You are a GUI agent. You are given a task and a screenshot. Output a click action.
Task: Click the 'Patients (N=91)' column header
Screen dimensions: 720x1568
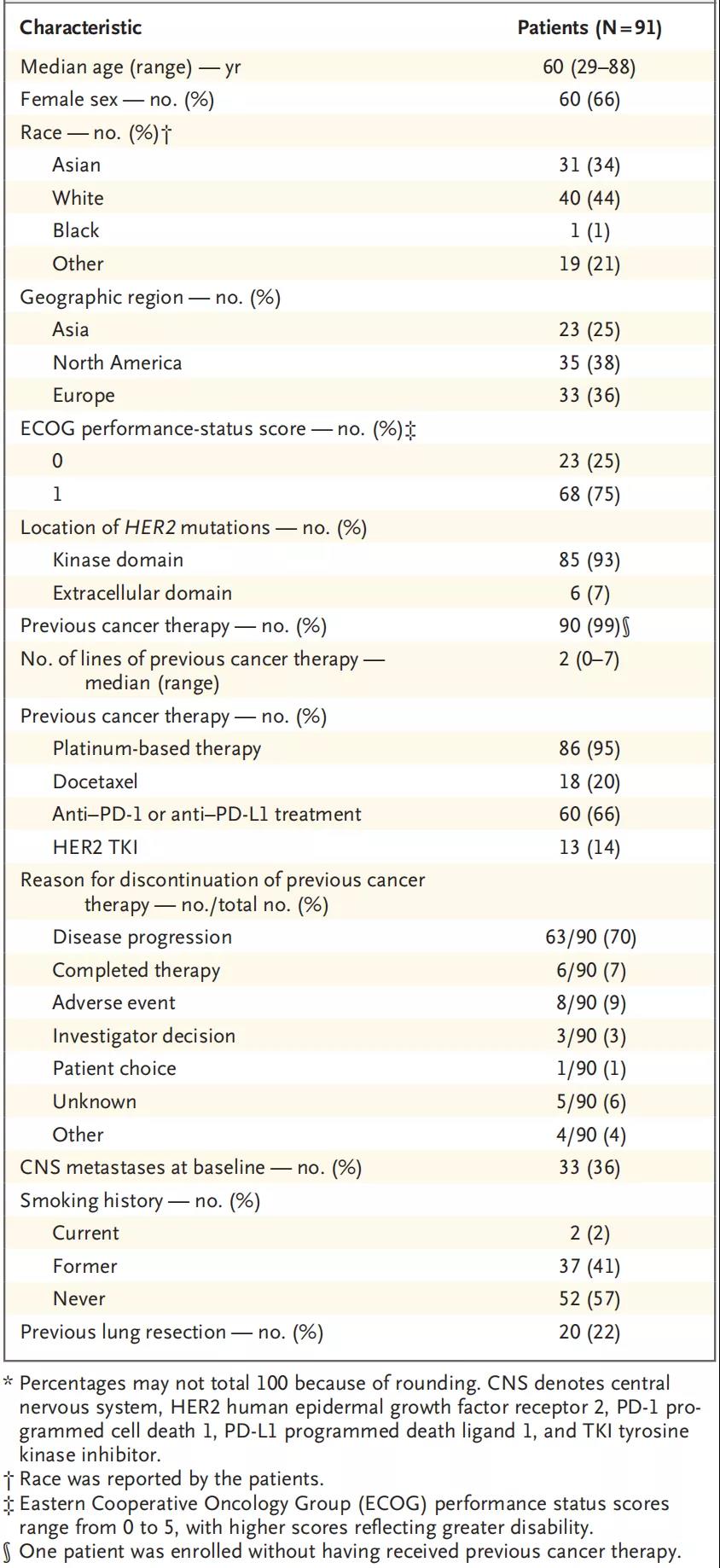(x=589, y=27)
